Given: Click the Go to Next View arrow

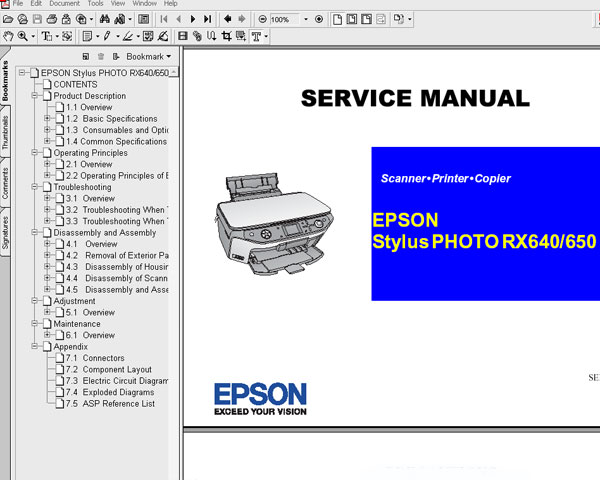Looking at the screenshot, I should point(241,19).
